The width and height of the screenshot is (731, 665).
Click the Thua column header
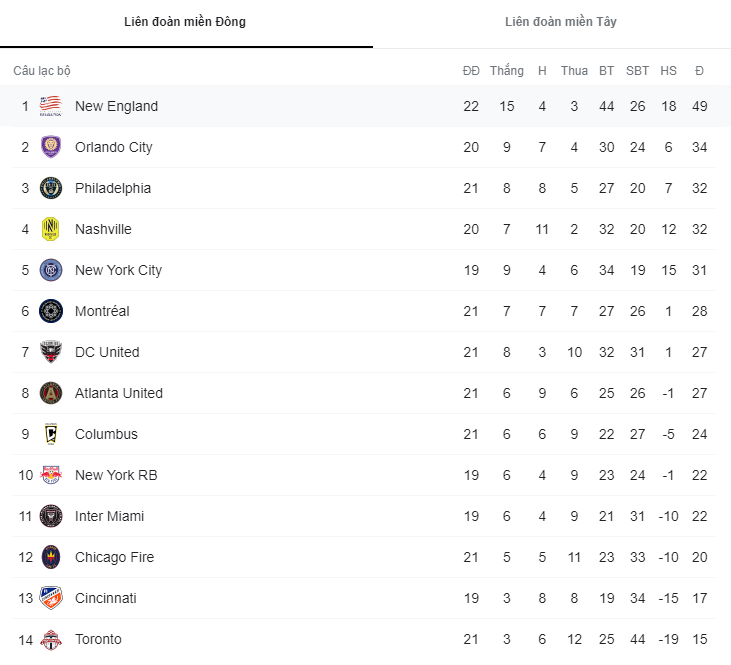click(574, 71)
